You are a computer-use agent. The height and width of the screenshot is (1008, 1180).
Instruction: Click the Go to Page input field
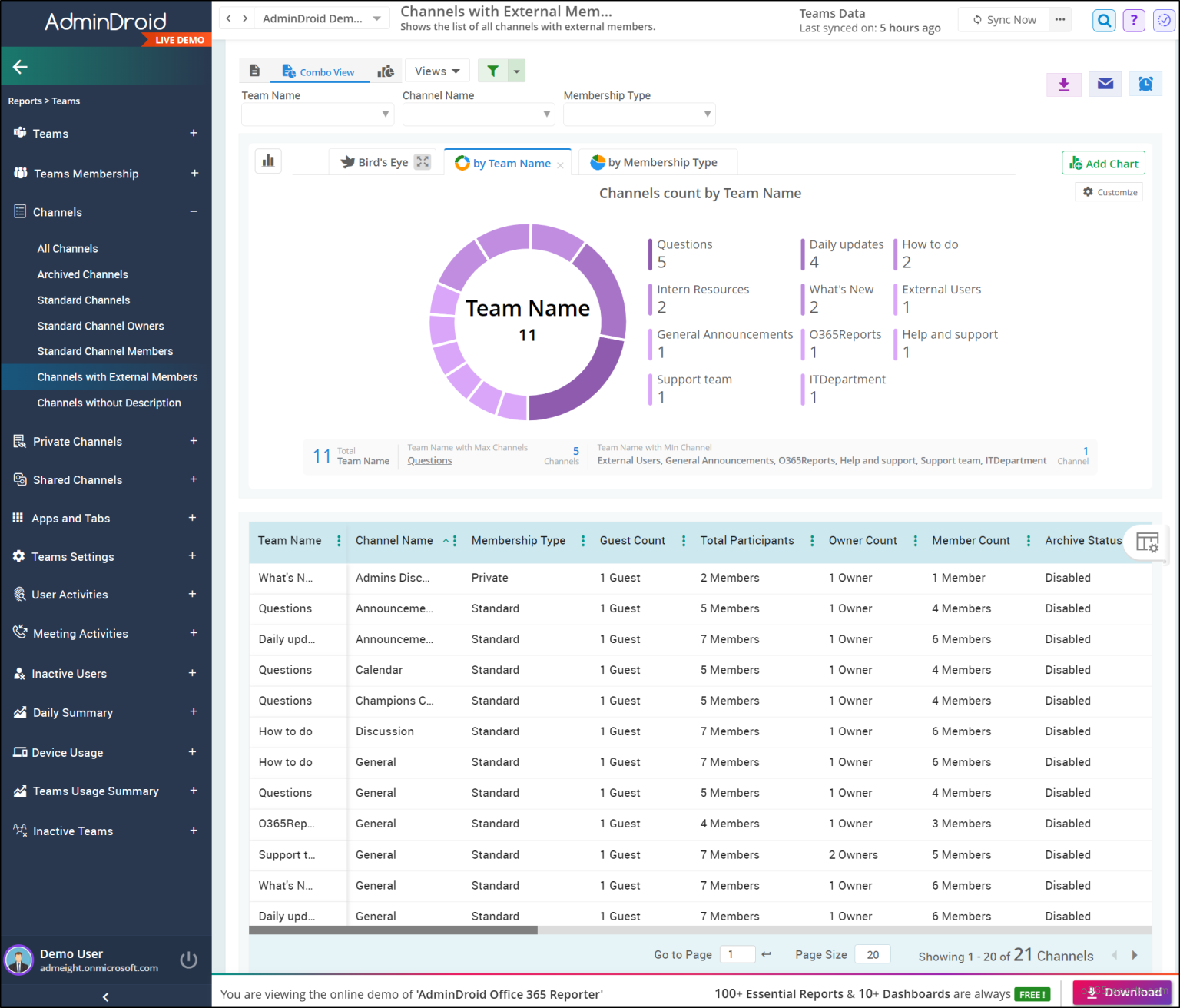[x=737, y=954]
